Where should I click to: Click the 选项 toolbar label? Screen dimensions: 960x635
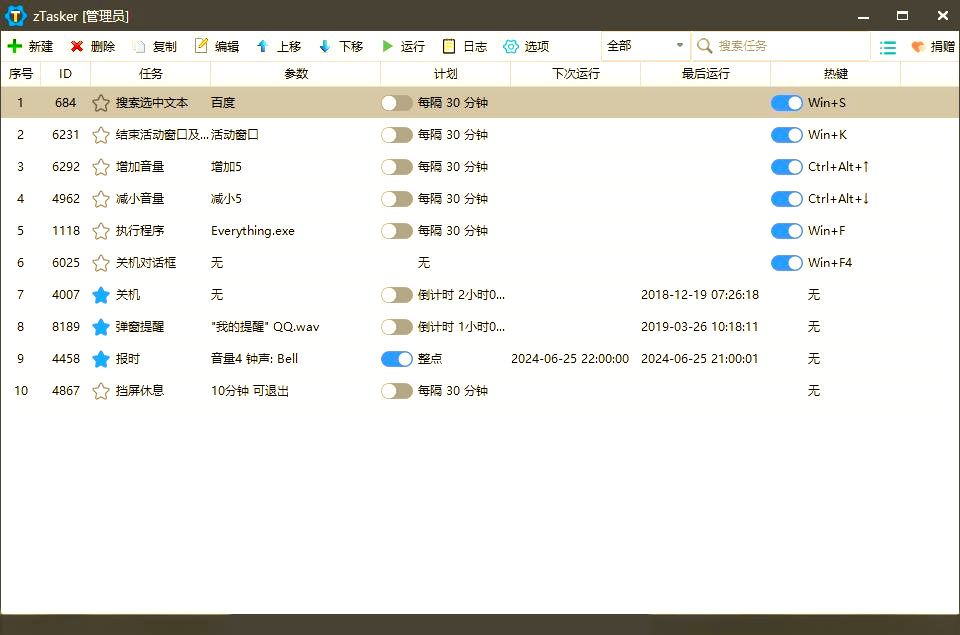click(x=537, y=47)
